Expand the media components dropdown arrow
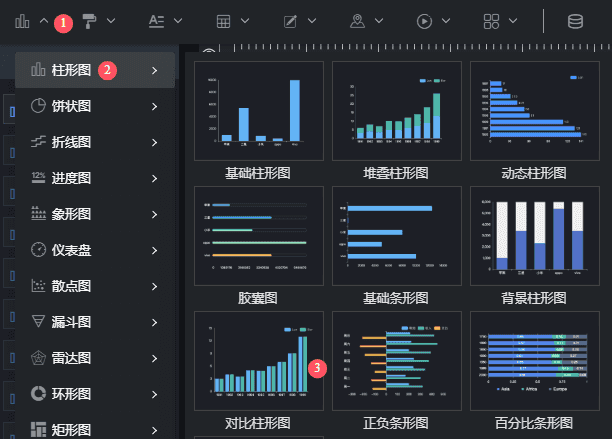 (x=446, y=21)
